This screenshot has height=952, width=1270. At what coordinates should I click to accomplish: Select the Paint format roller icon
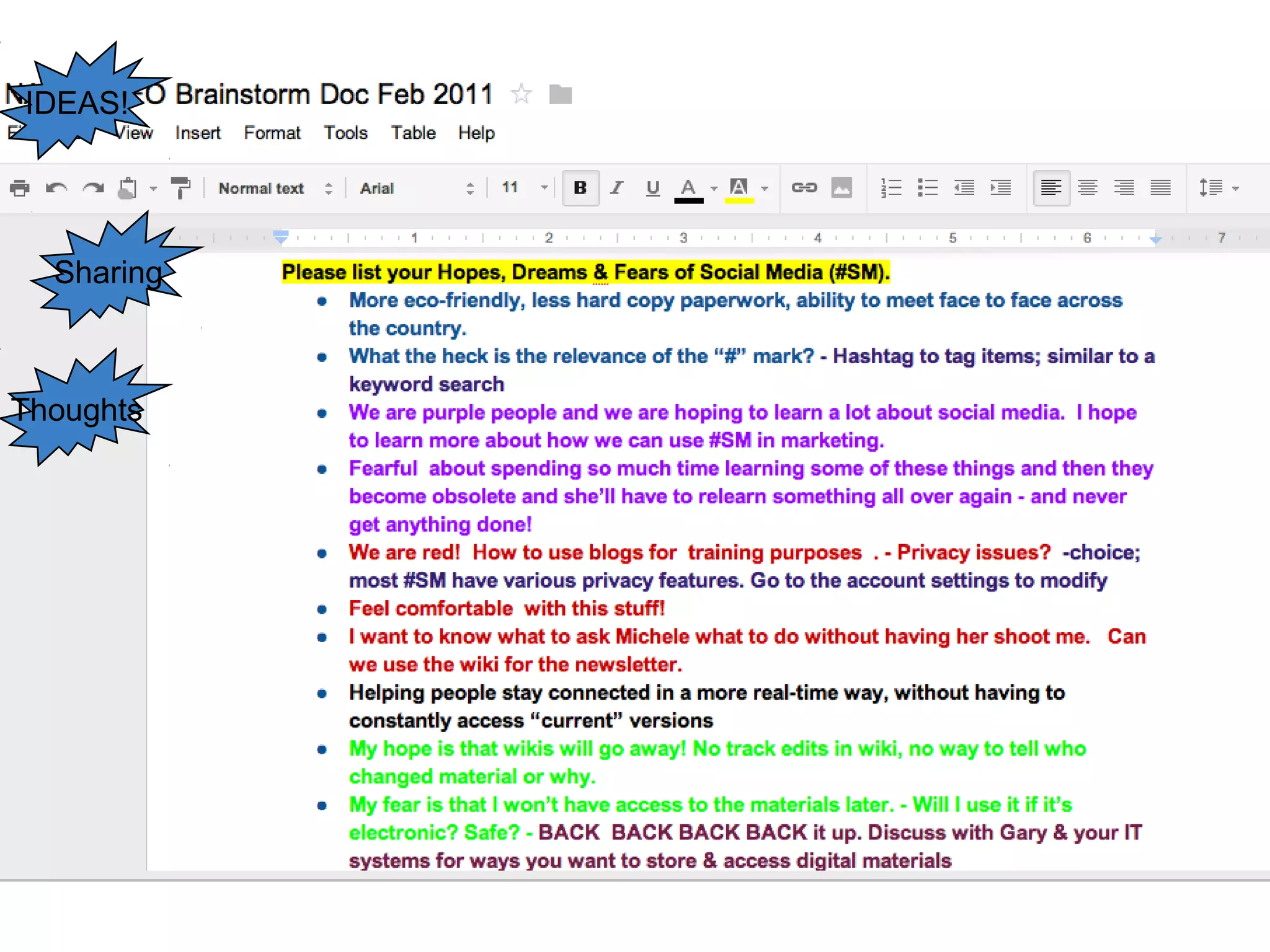(180, 188)
